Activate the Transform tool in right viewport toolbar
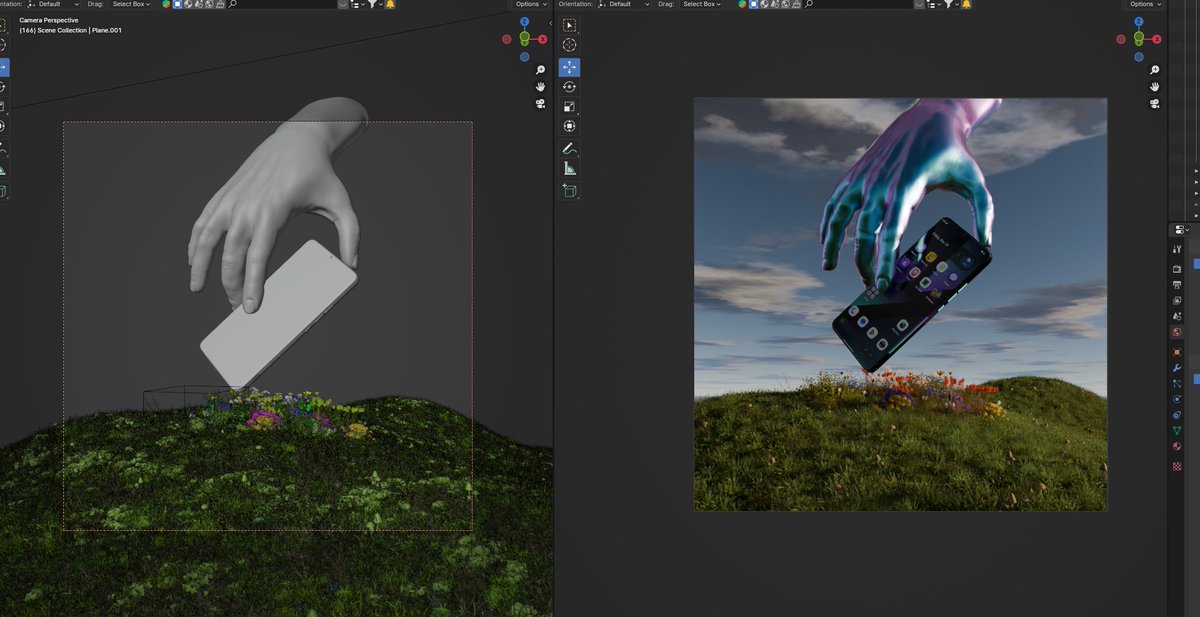1200x617 pixels. tap(569, 127)
